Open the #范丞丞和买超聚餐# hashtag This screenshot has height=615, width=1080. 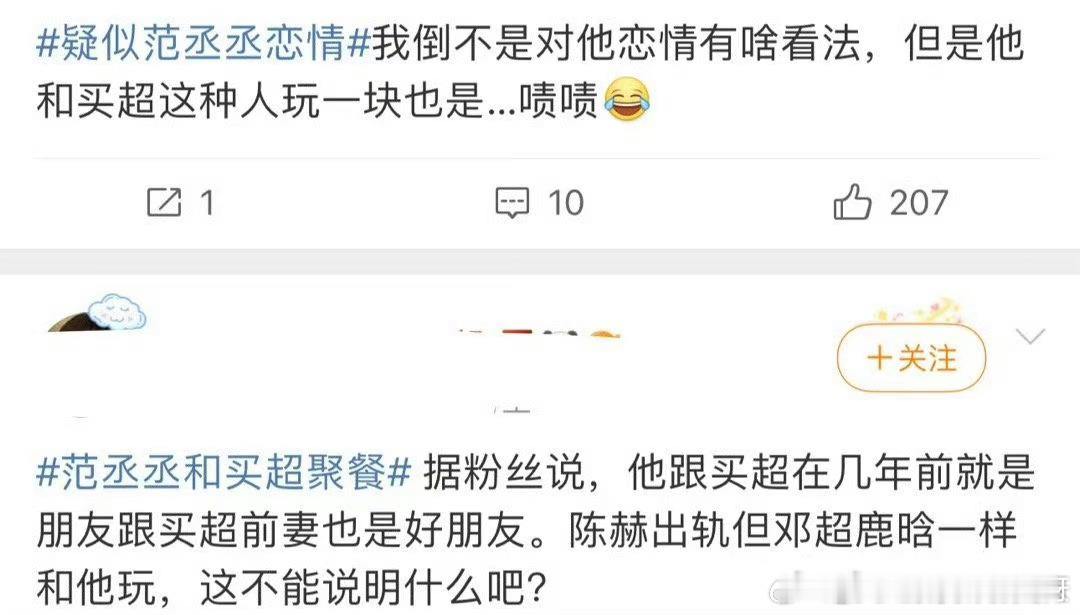(x=224, y=472)
